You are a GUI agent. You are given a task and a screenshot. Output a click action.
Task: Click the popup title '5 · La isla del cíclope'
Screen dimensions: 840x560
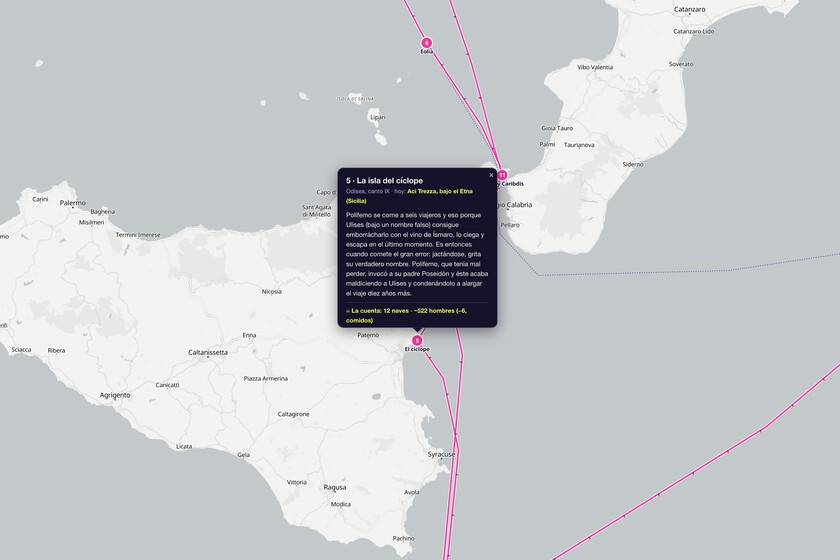[384, 181]
